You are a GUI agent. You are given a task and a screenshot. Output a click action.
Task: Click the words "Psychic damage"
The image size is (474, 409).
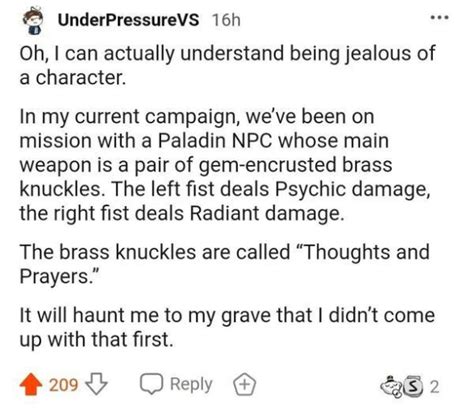point(352,189)
